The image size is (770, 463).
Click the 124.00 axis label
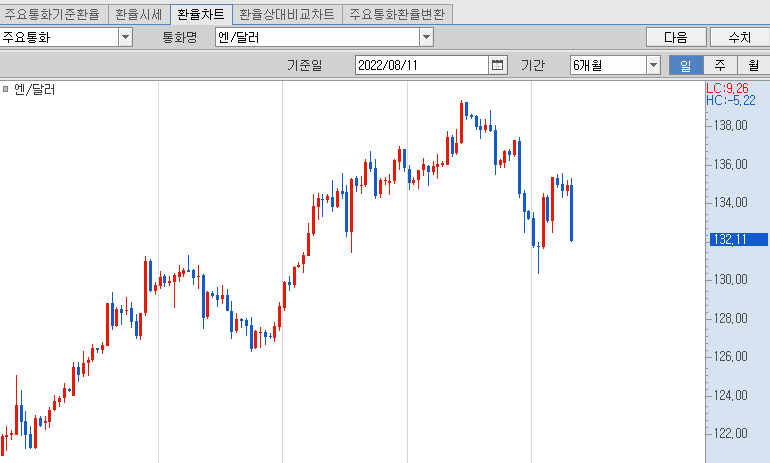pos(730,395)
